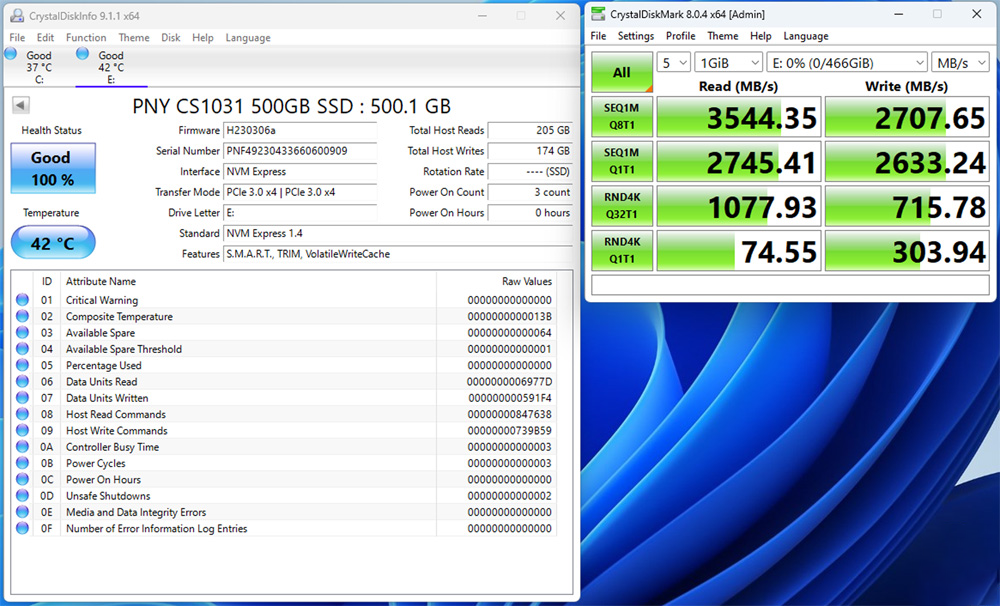Click status orb for Power Cycles row

[22, 462]
